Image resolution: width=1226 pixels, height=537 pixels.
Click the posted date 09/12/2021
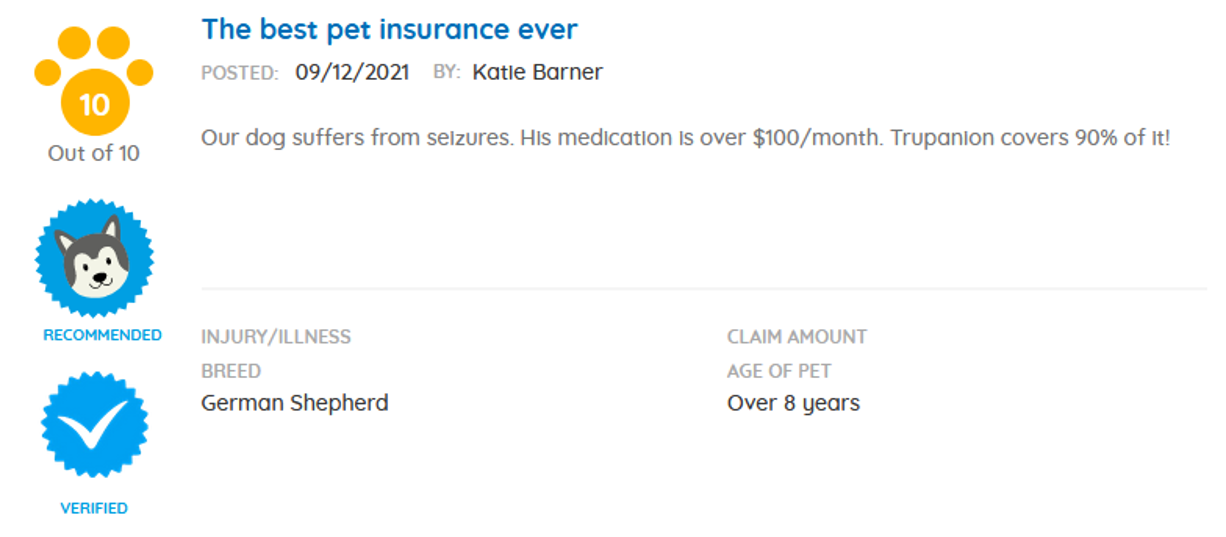pos(352,72)
